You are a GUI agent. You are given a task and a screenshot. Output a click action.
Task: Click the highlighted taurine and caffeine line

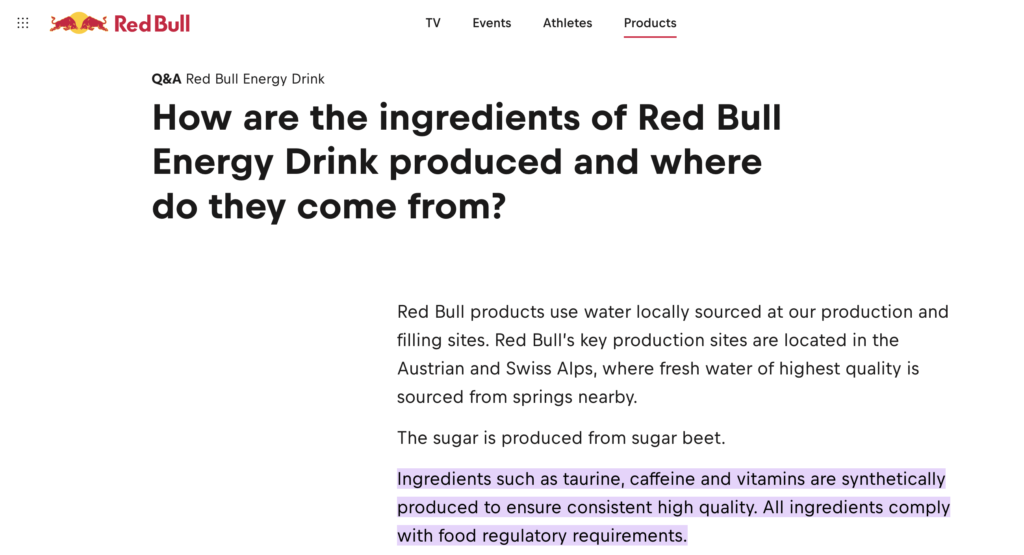(670, 479)
